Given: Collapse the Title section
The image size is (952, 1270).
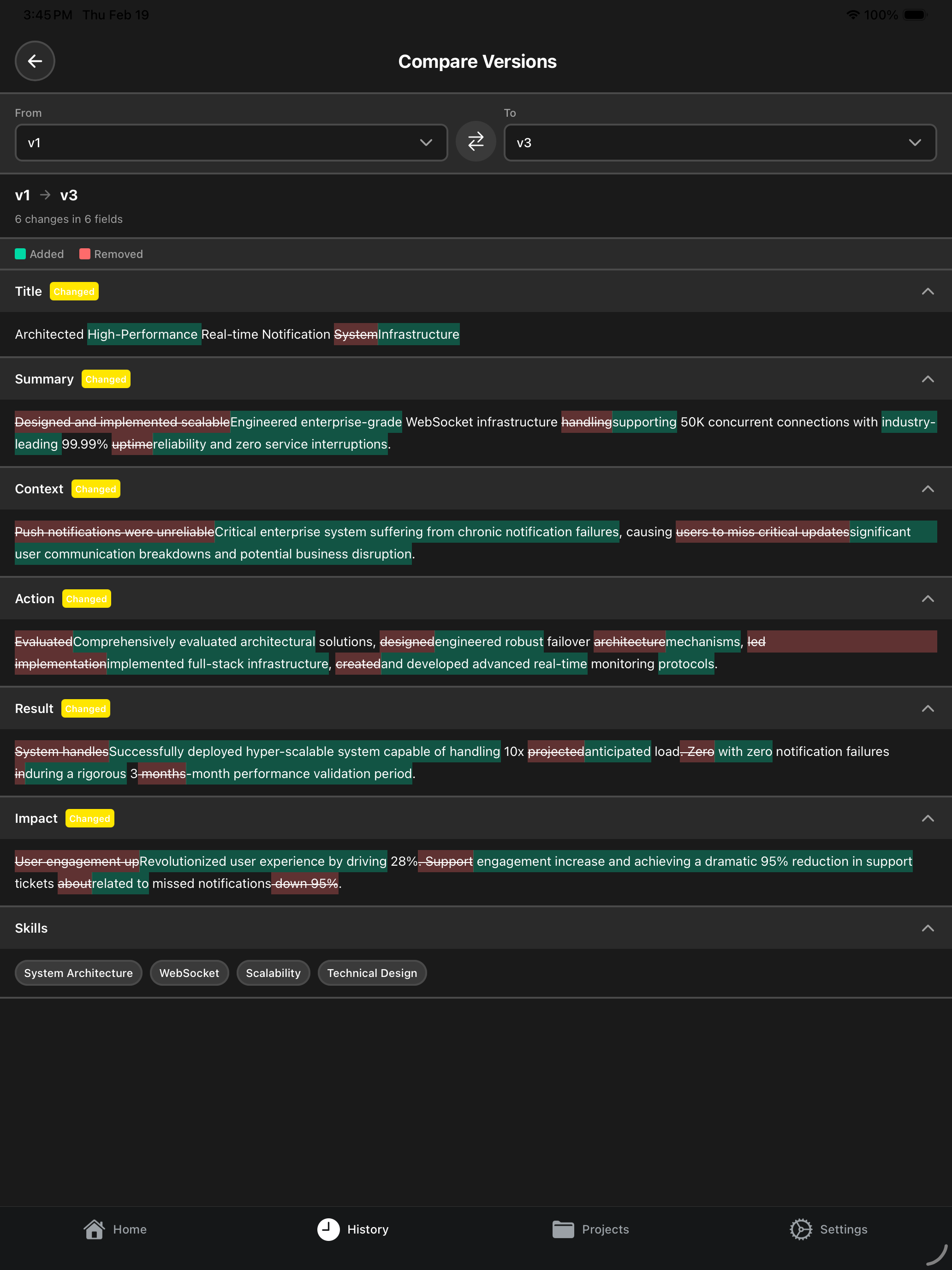Looking at the screenshot, I should point(928,292).
